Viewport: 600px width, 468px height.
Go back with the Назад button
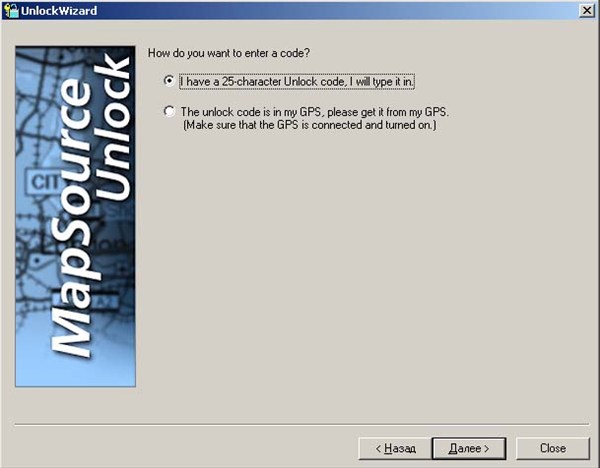pos(395,448)
